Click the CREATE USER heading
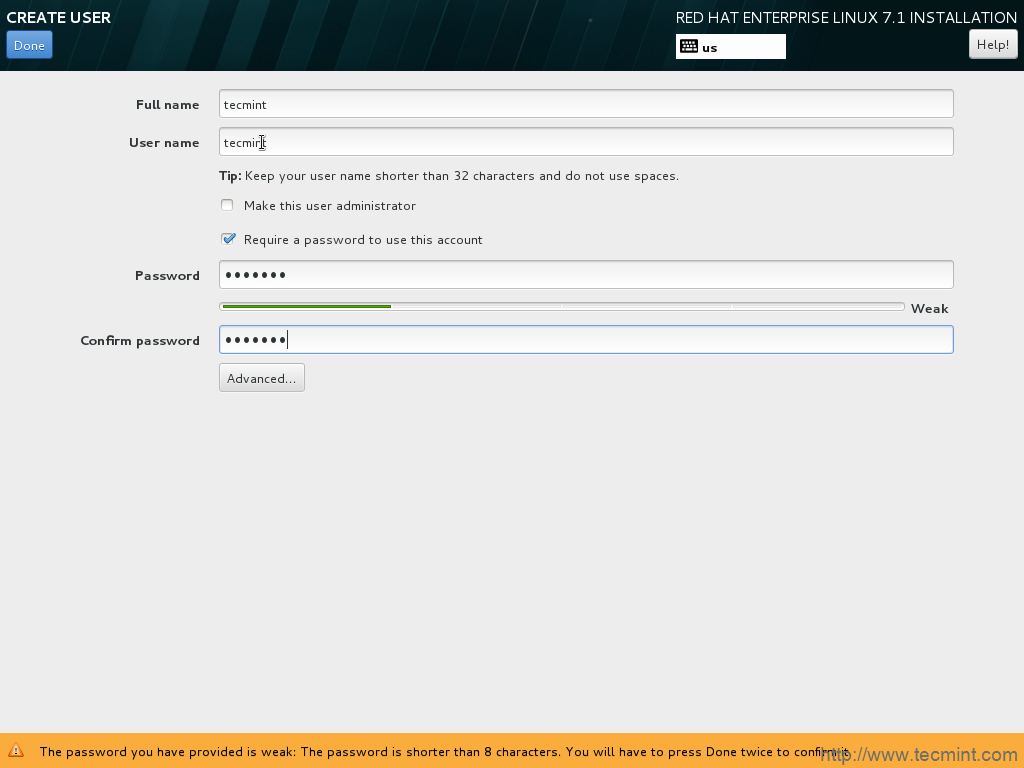This screenshot has height=768, width=1024. pos(59,18)
